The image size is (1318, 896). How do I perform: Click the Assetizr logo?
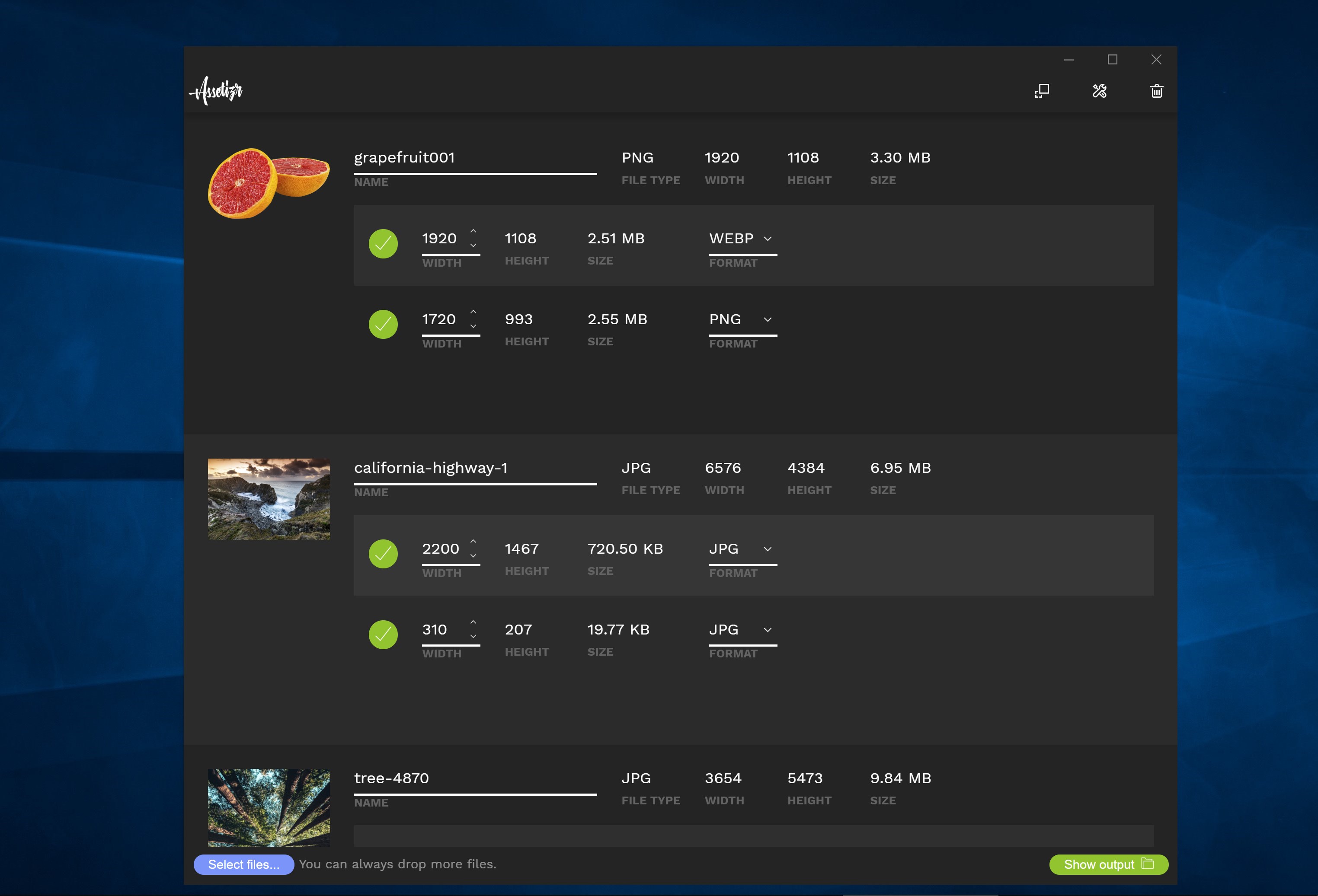pyautogui.click(x=216, y=91)
